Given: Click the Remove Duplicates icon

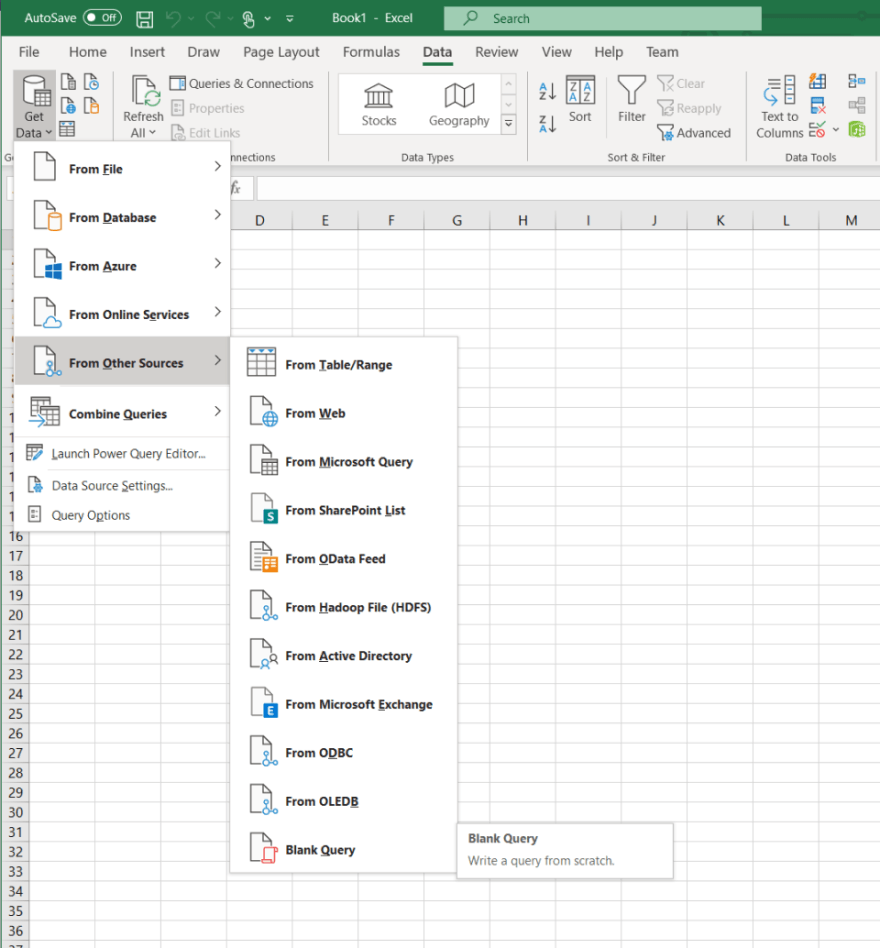Looking at the screenshot, I should tap(817, 104).
